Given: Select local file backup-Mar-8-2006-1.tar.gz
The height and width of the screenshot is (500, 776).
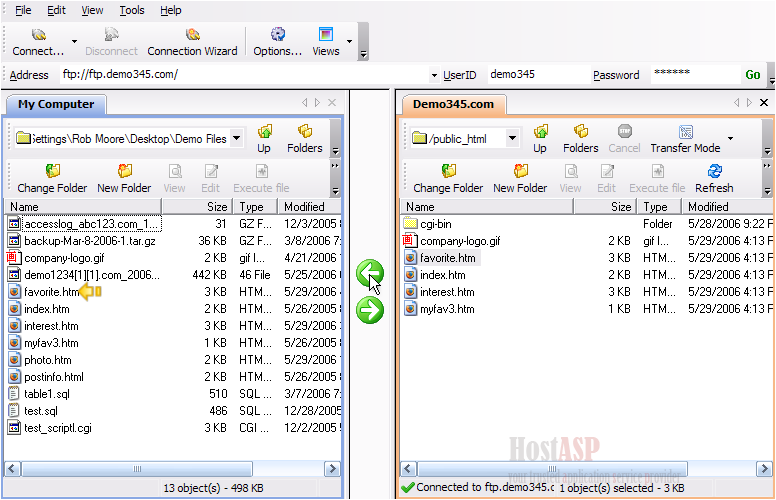Looking at the screenshot, I should 90,241.
